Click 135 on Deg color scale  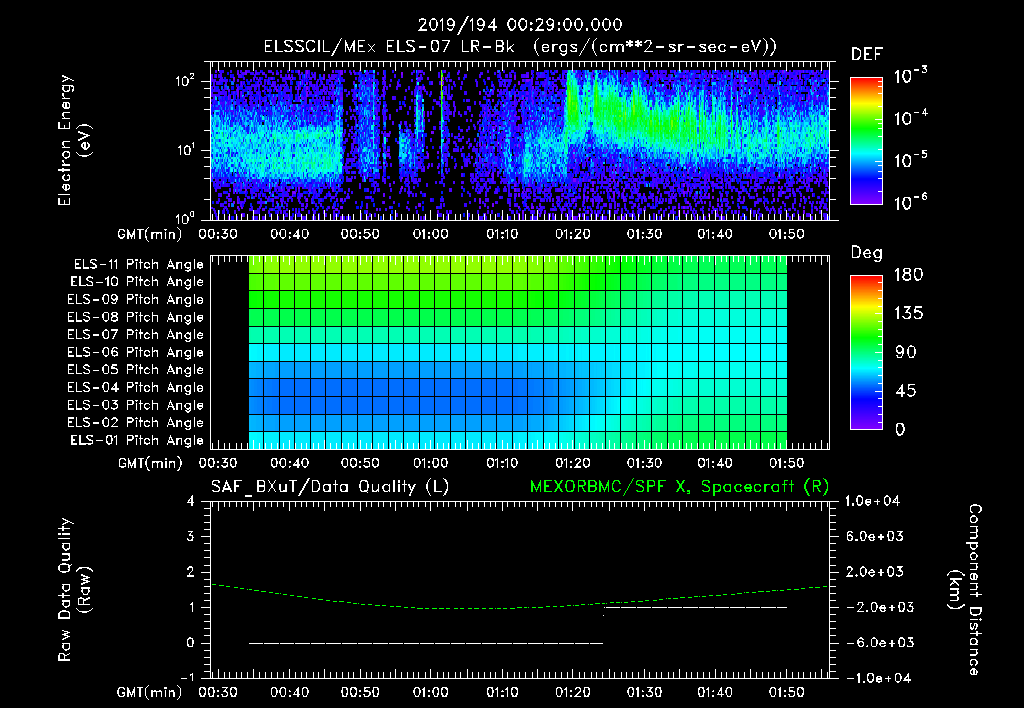[909, 314]
